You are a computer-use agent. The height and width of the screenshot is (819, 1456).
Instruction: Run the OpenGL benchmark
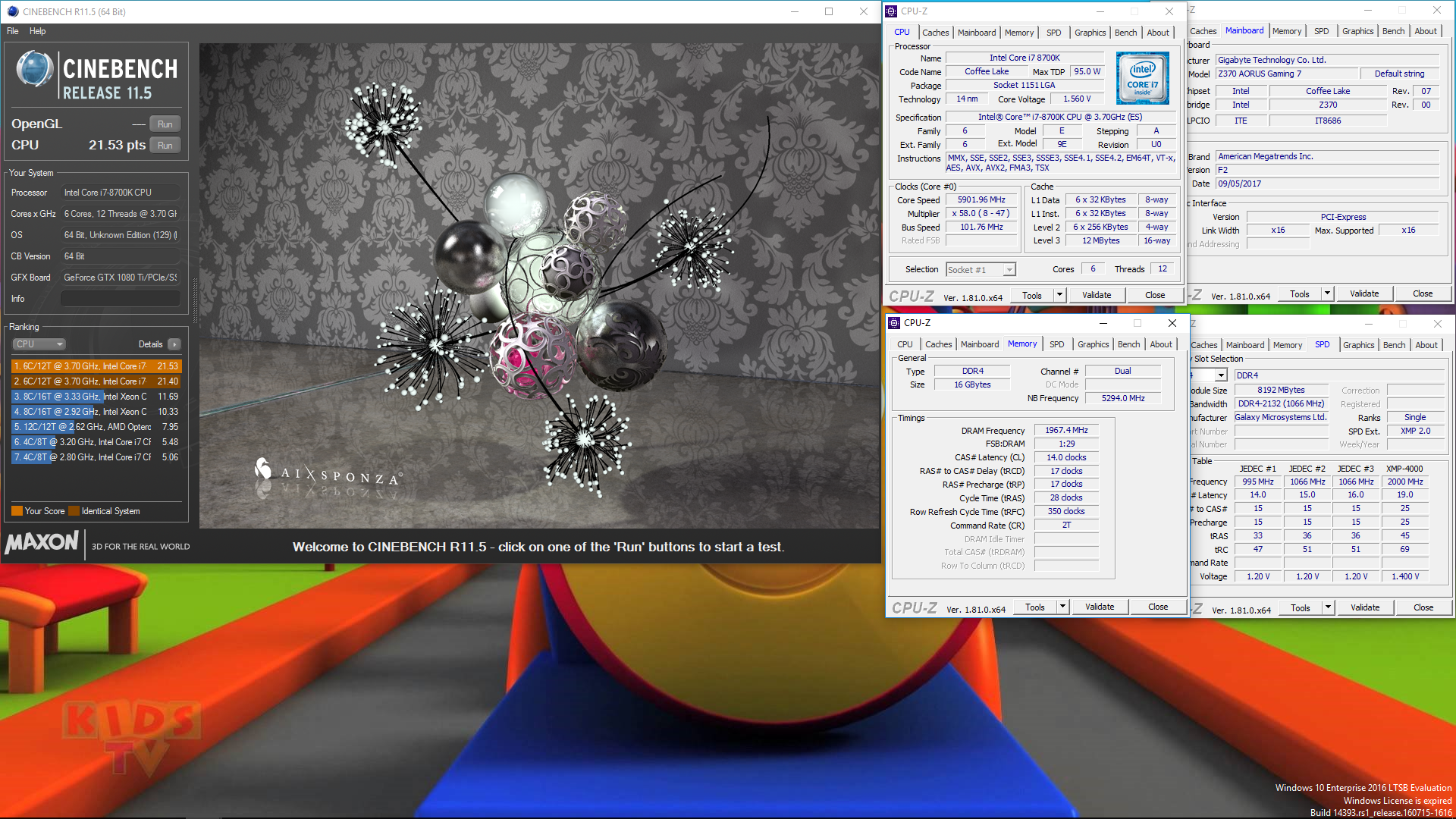click(165, 124)
